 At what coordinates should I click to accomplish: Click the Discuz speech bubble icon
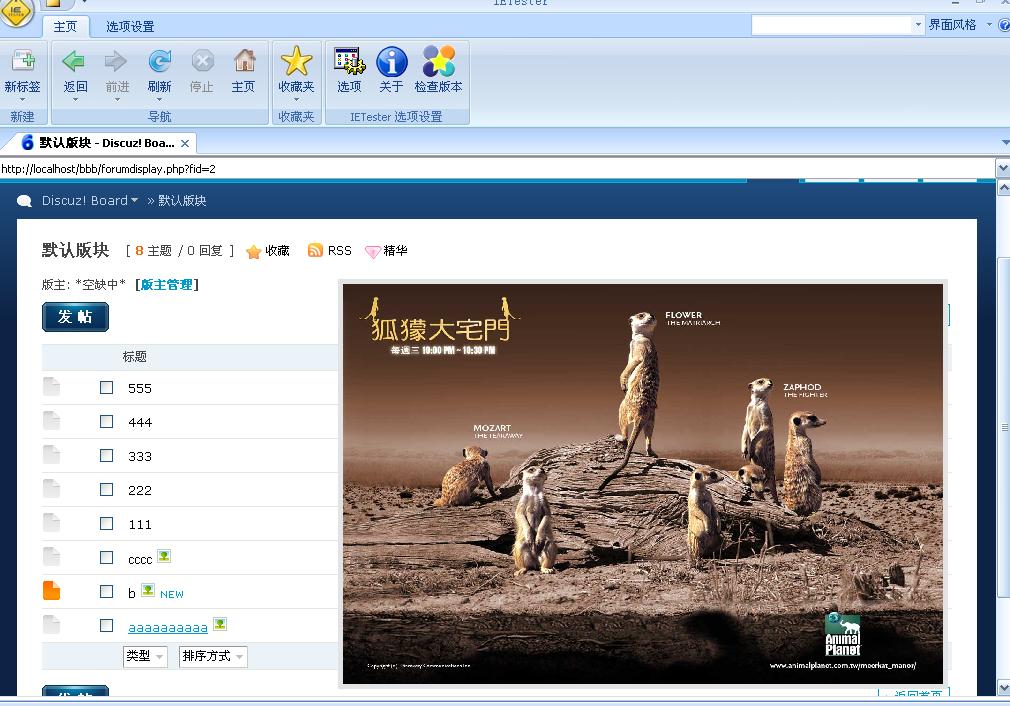point(24,201)
